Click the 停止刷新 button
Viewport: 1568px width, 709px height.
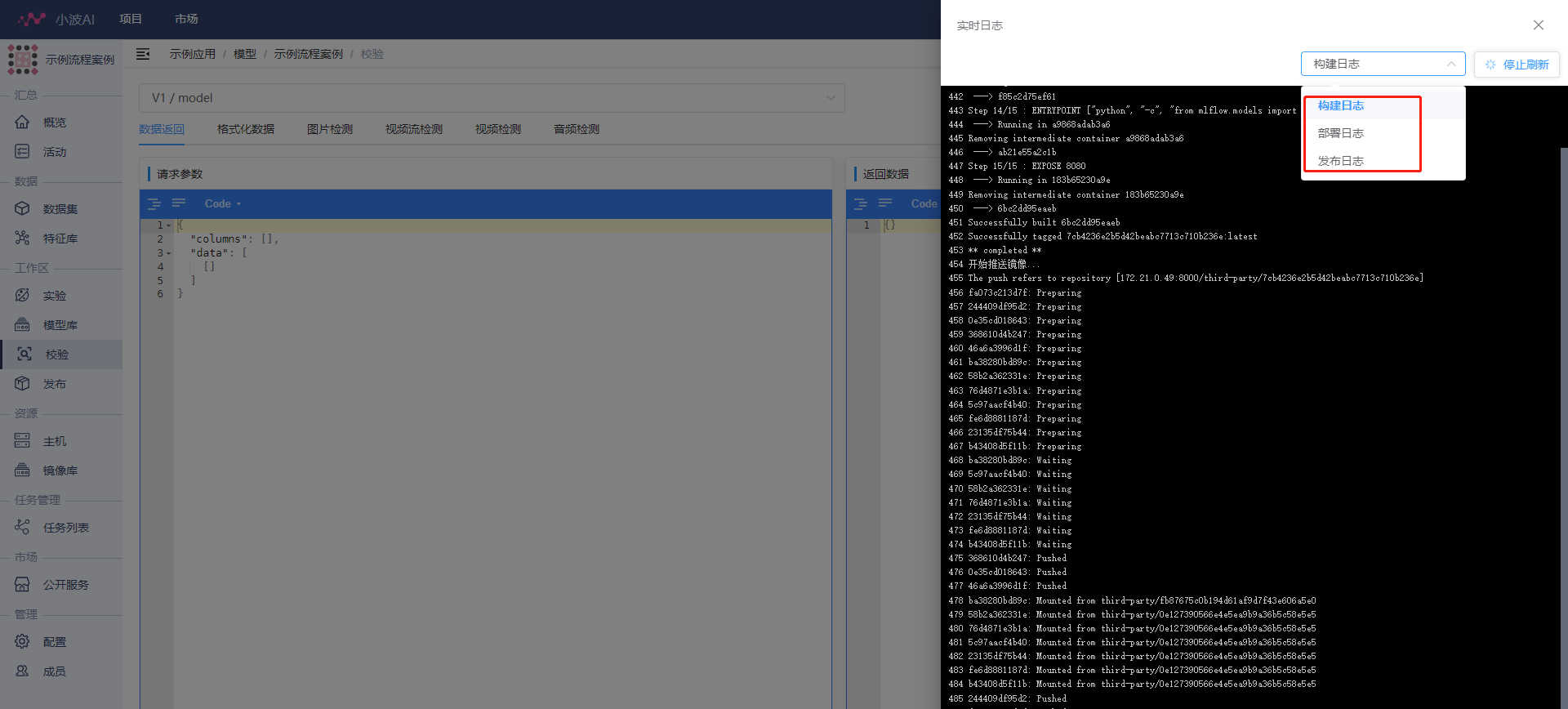tap(1517, 65)
